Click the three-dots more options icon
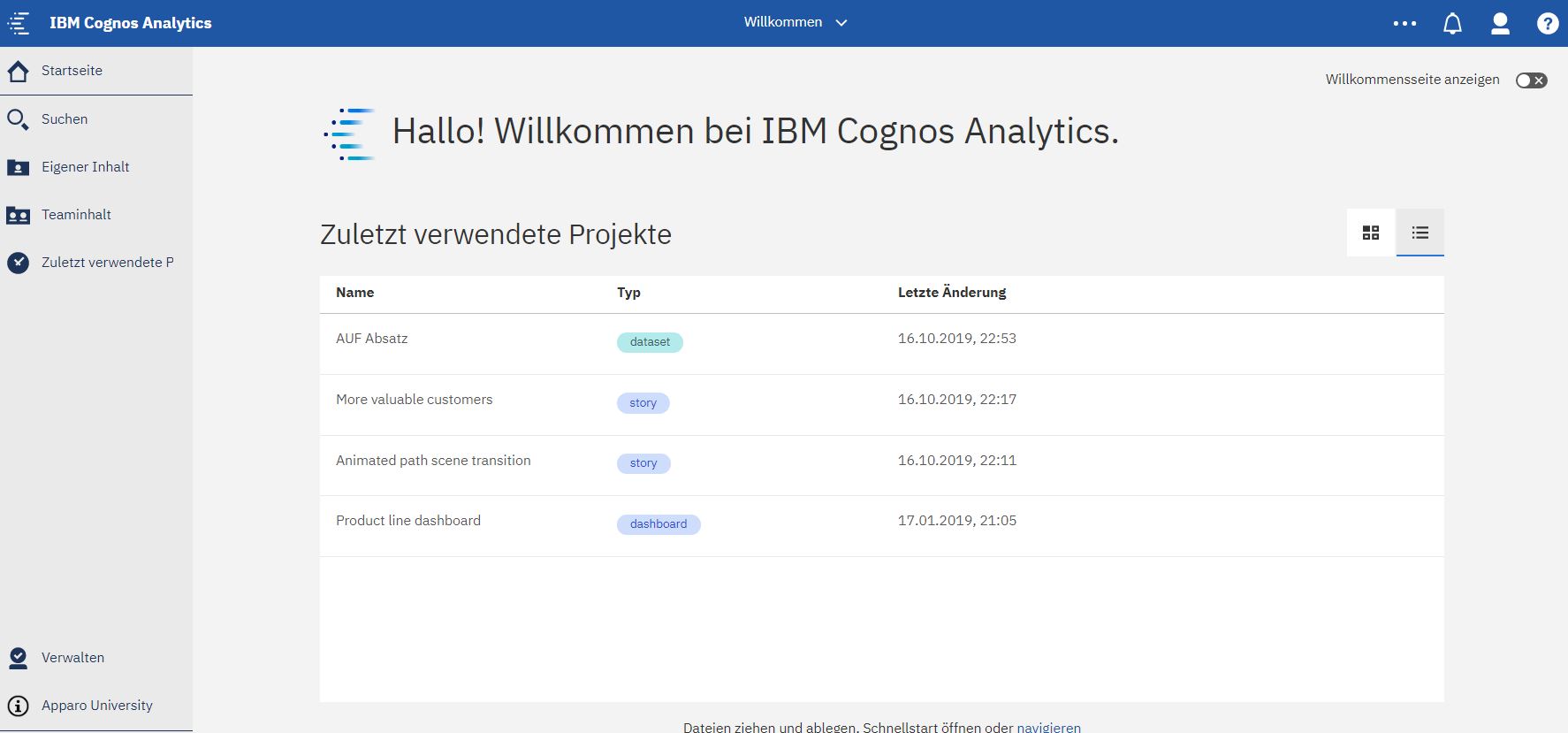The height and width of the screenshot is (733, 1568). [x=1404, y=24]
